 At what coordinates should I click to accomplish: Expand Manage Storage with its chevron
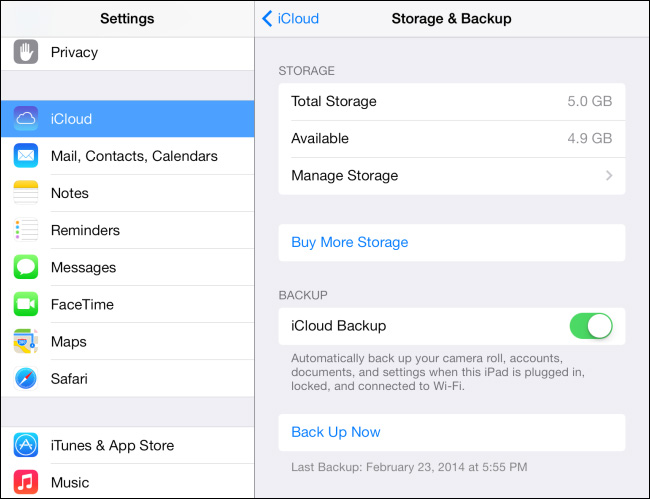point(608,176)
